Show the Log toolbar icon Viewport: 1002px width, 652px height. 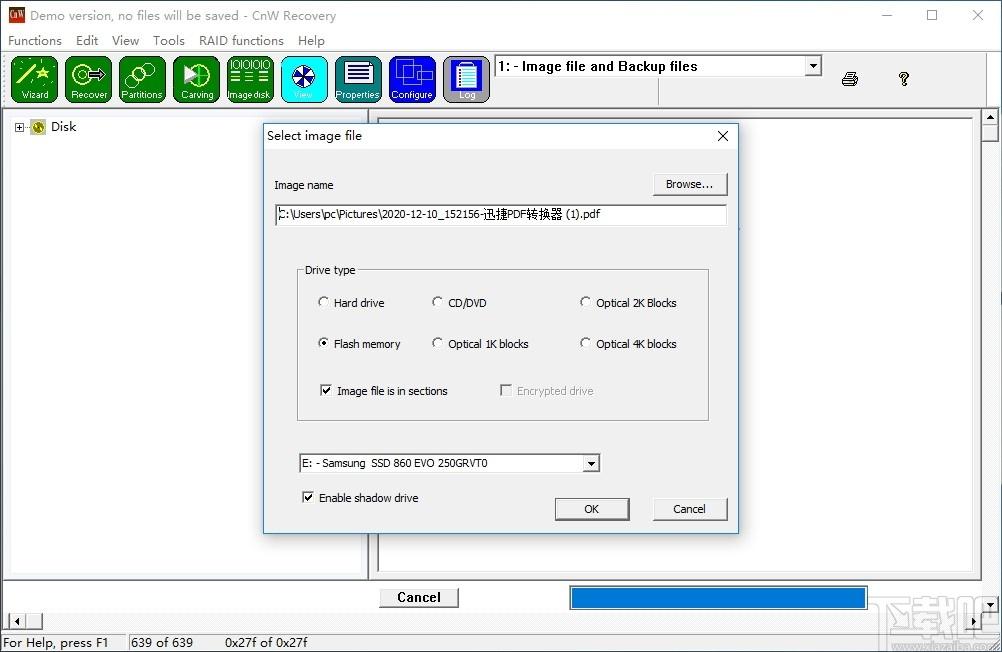click(x=466, y=79)
